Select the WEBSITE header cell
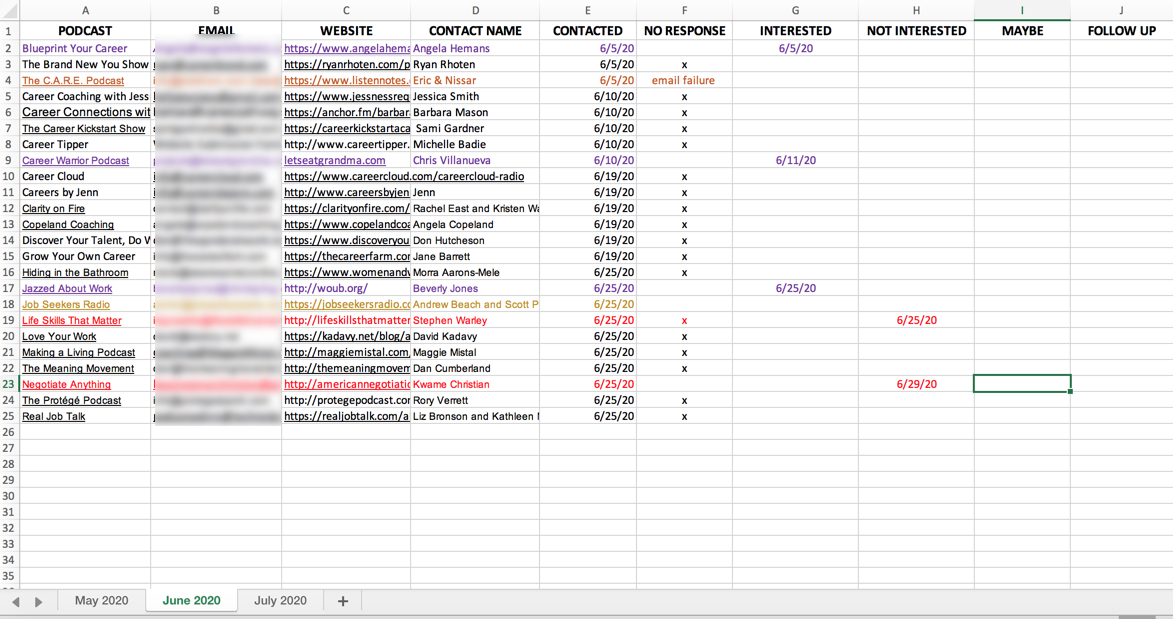This screenshot has width=1173, height=619. [x=346, y=31]
